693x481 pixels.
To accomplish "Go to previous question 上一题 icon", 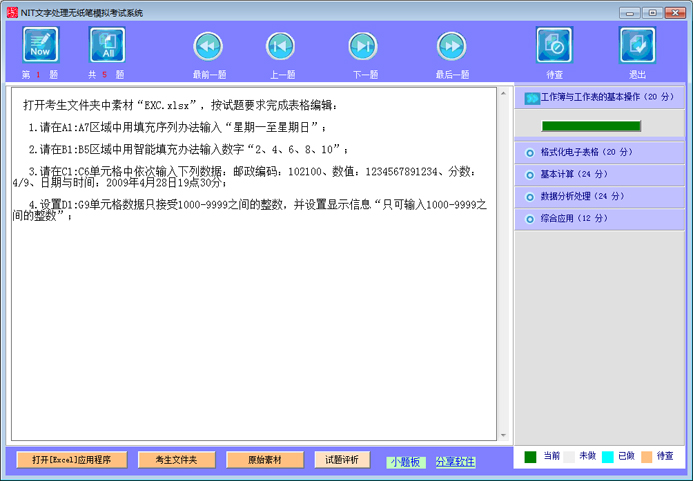I will 281,46.
